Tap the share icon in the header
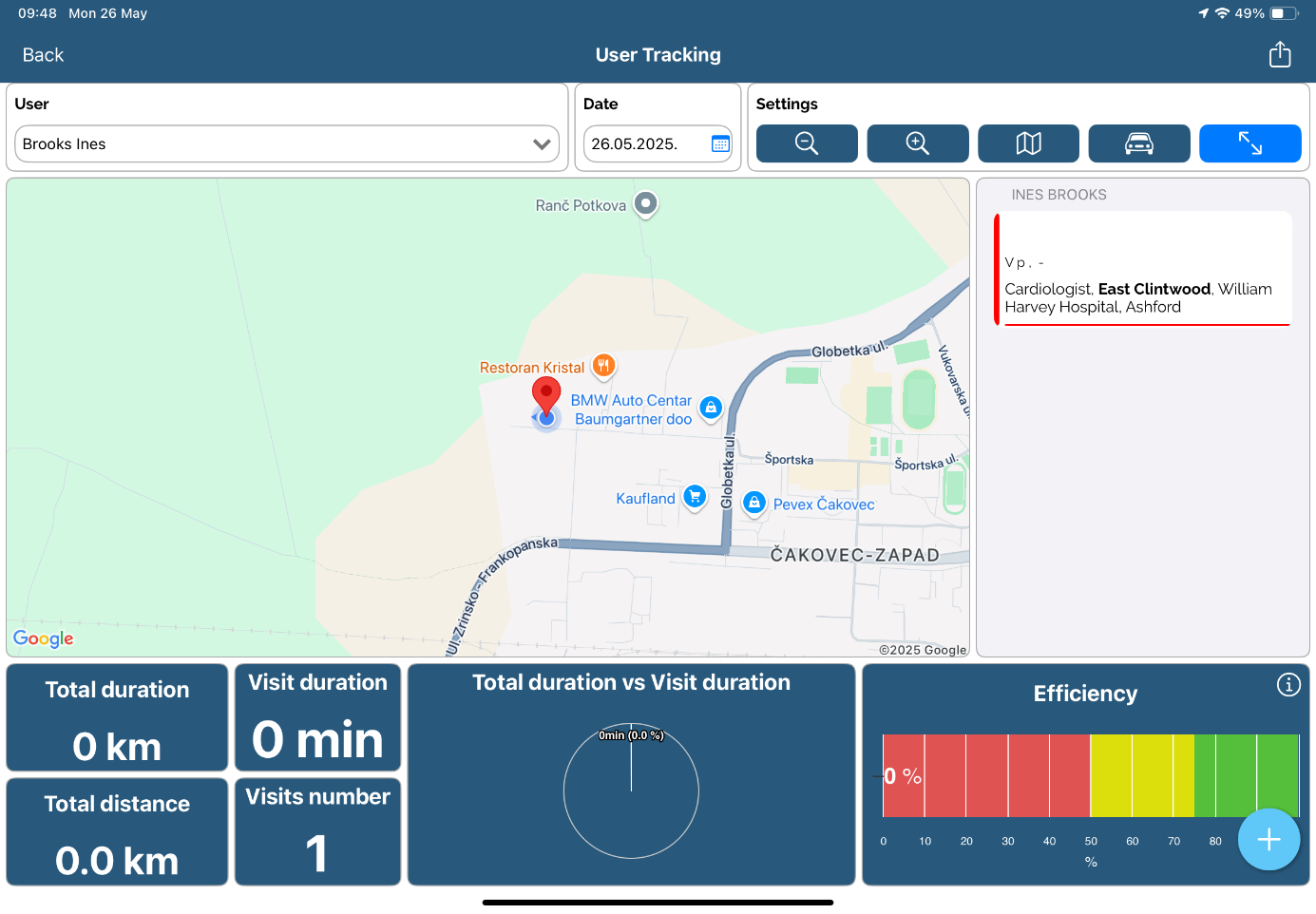Viewport: 1316px width, 914px height. pos(1279,55)
